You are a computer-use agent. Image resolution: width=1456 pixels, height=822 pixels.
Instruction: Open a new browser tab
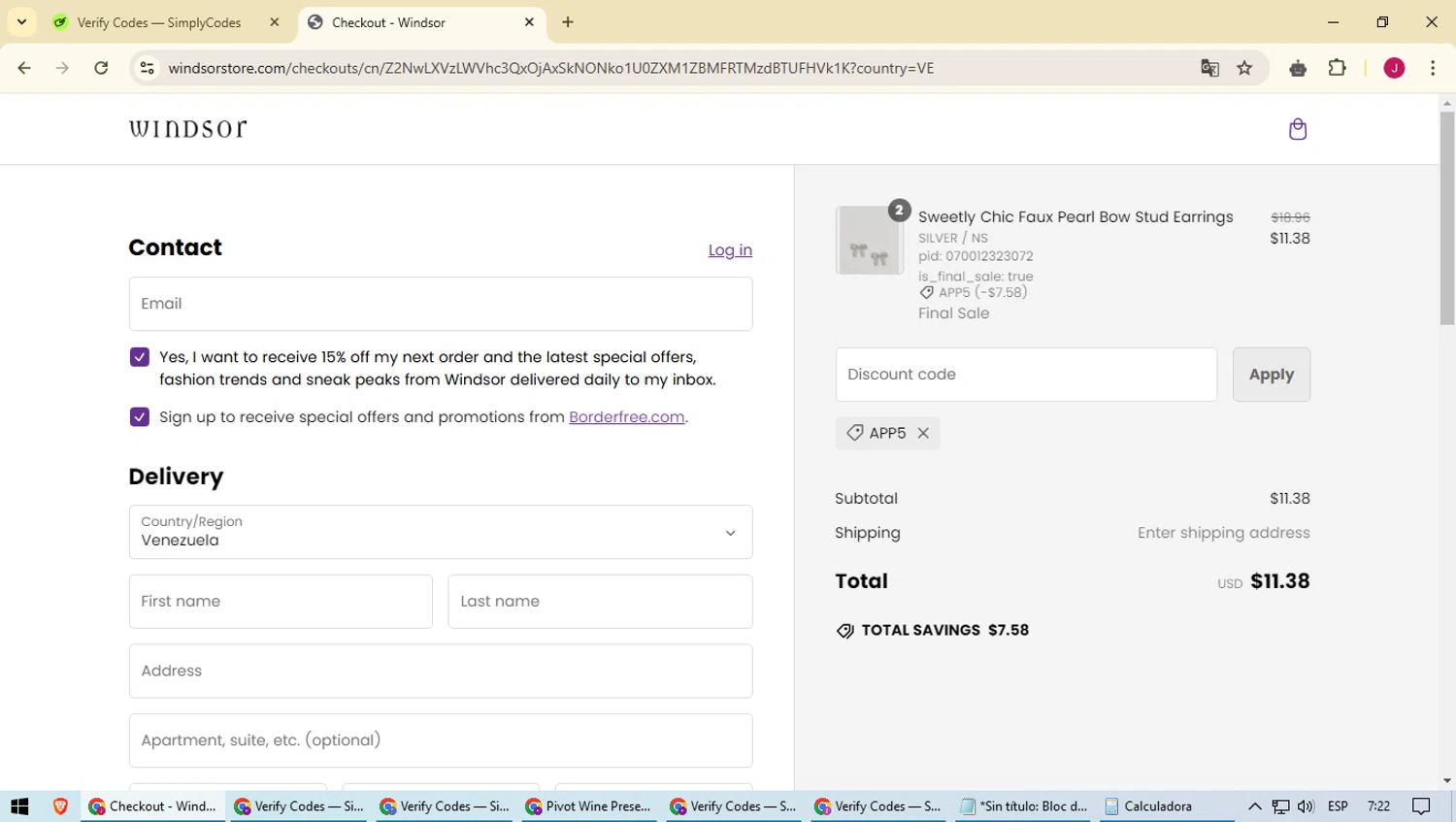pyautogui.click(x=568, y=22)
